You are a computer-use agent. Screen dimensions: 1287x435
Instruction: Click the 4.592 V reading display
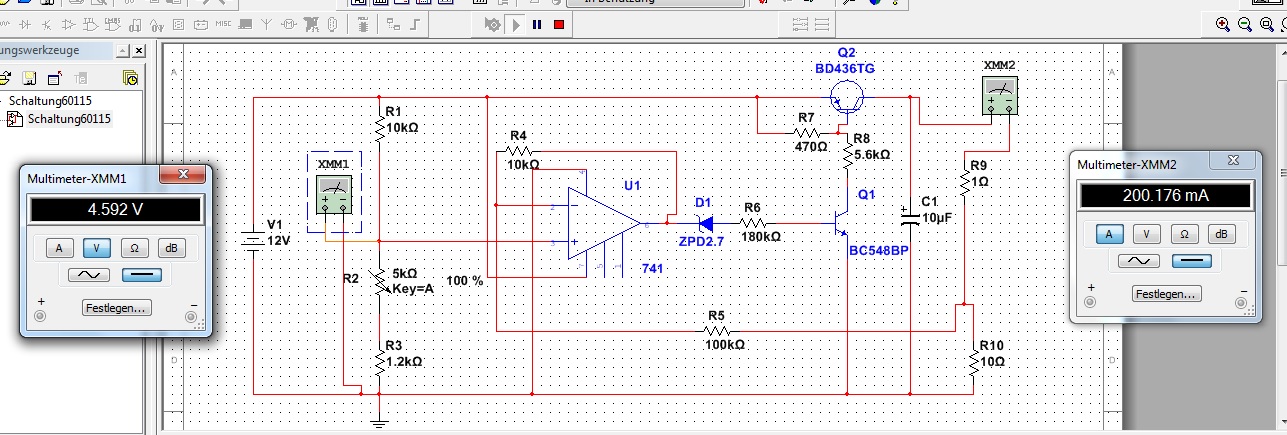coord(116,210)
